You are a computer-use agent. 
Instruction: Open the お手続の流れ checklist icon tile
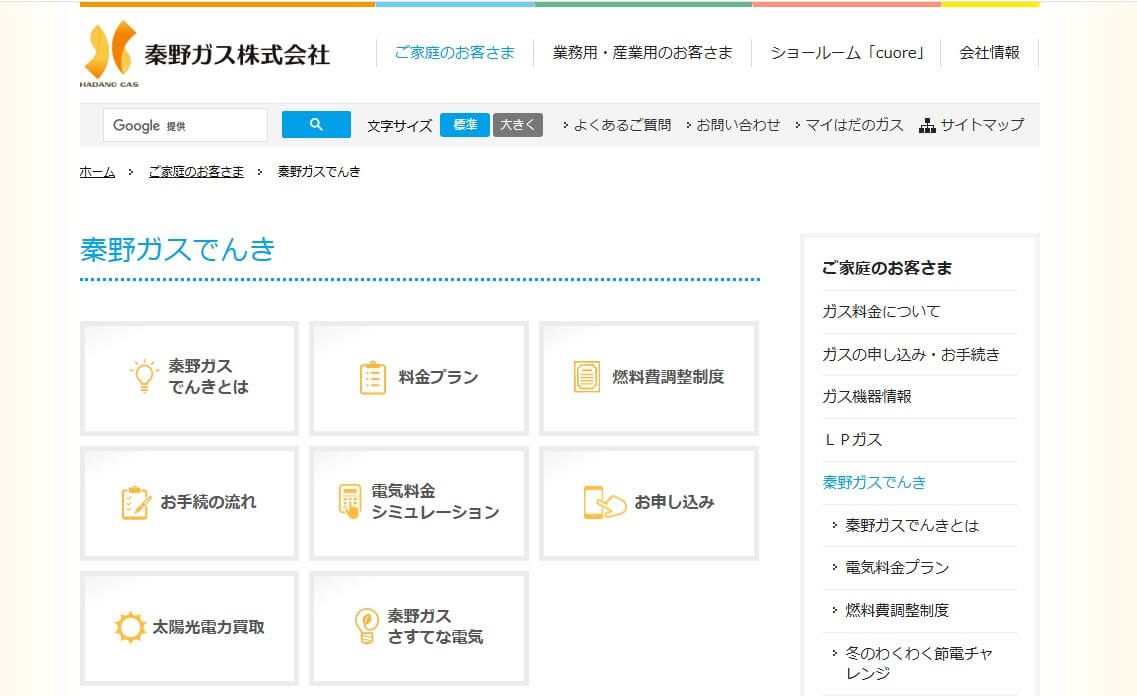pos(189,502)
